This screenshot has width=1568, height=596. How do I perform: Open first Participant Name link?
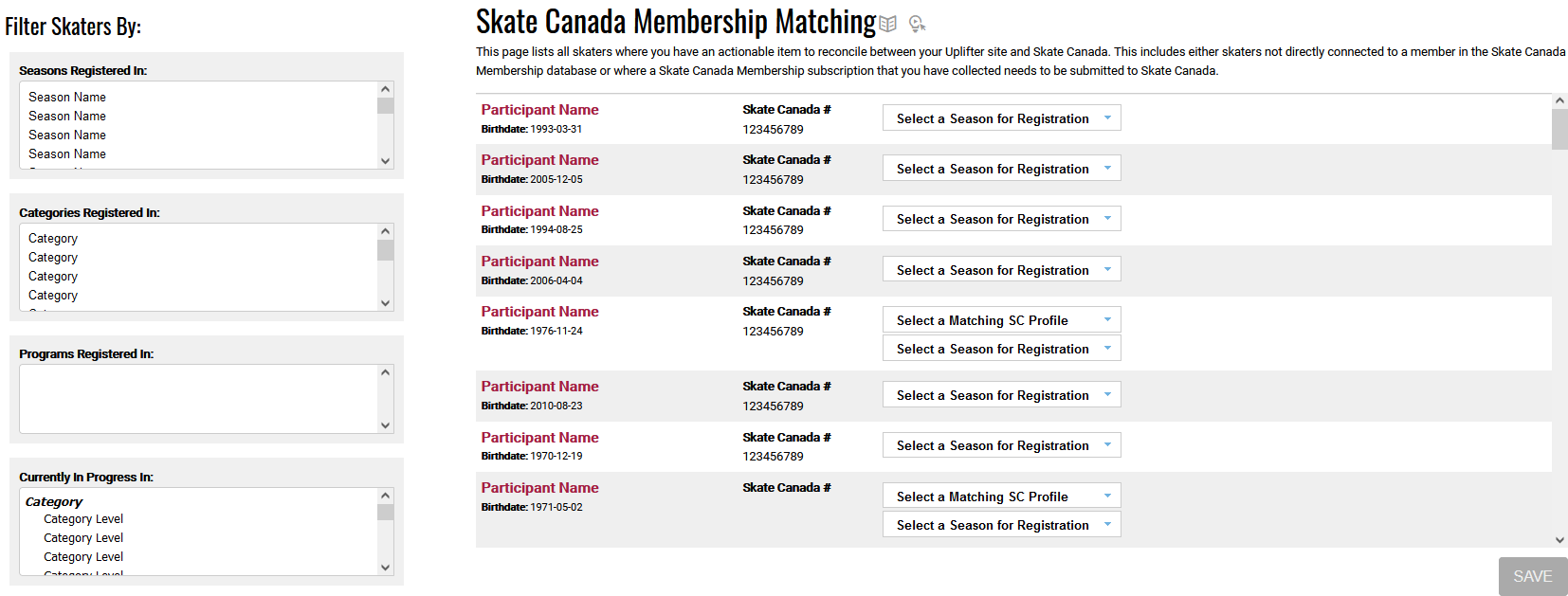pos(539,109)
